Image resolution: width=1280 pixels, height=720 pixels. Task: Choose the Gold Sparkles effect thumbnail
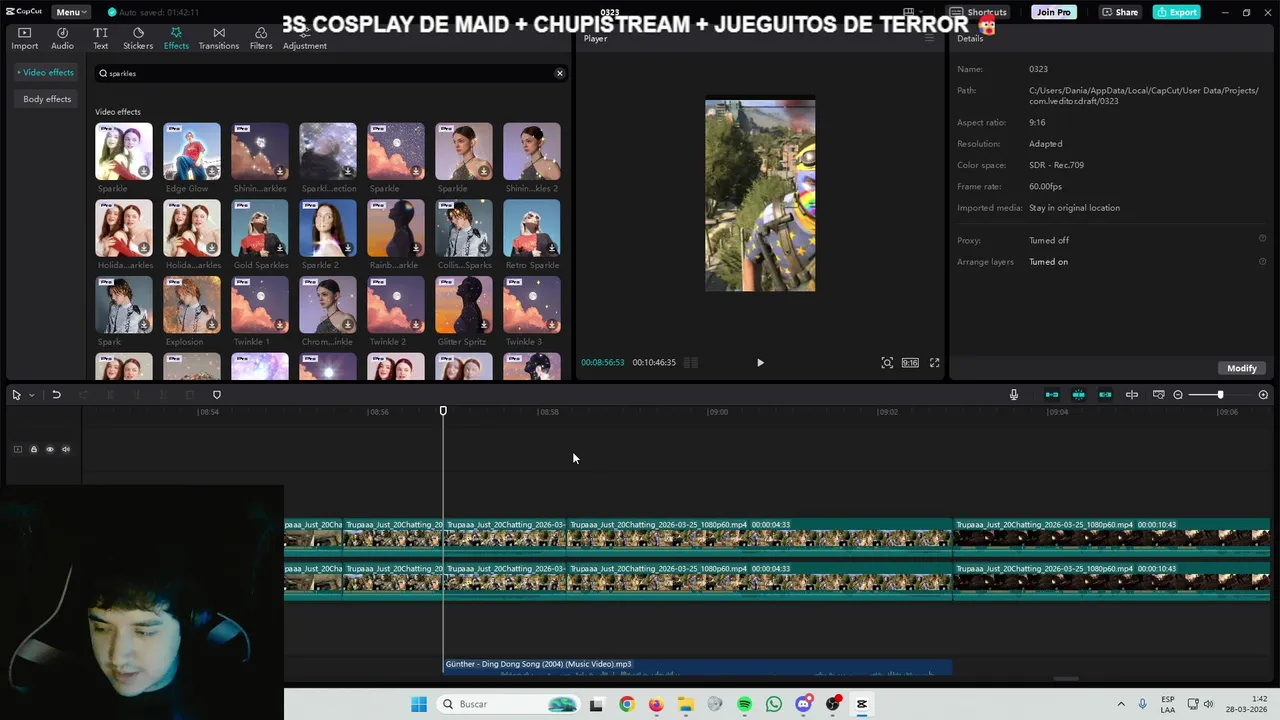260,228
